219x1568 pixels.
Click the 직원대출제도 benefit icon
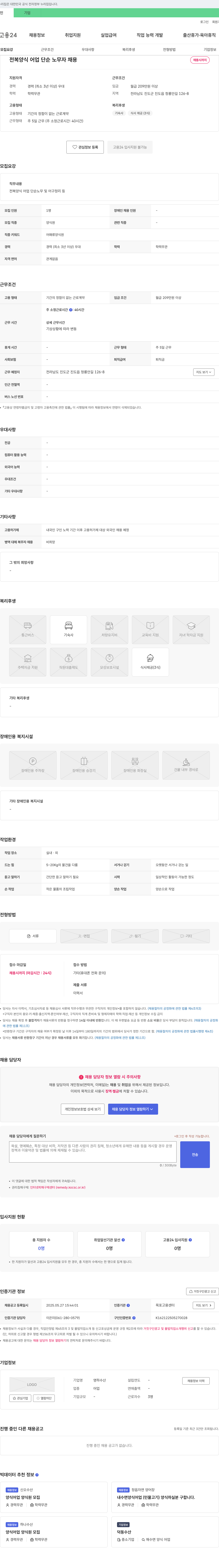point(69,662)
